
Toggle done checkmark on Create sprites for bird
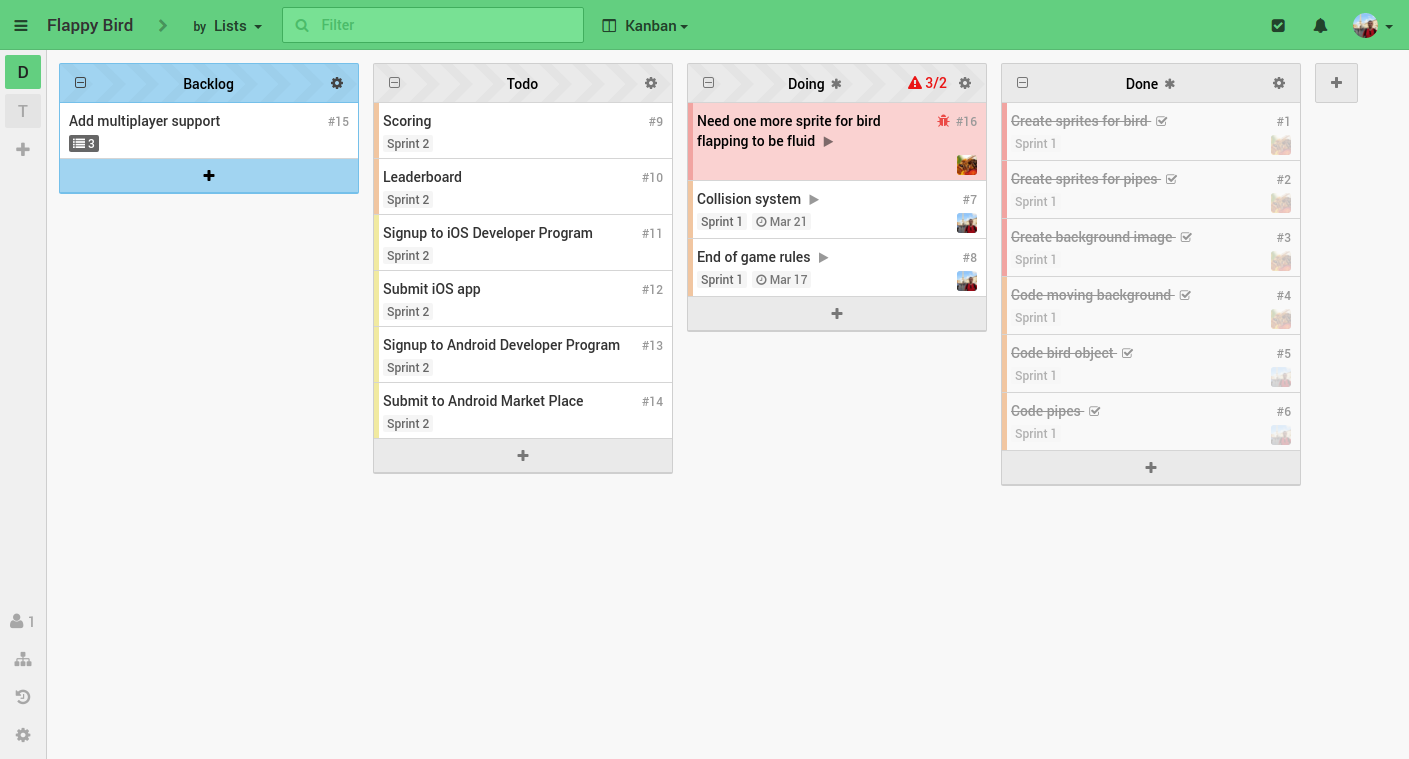pos(1162,121)
